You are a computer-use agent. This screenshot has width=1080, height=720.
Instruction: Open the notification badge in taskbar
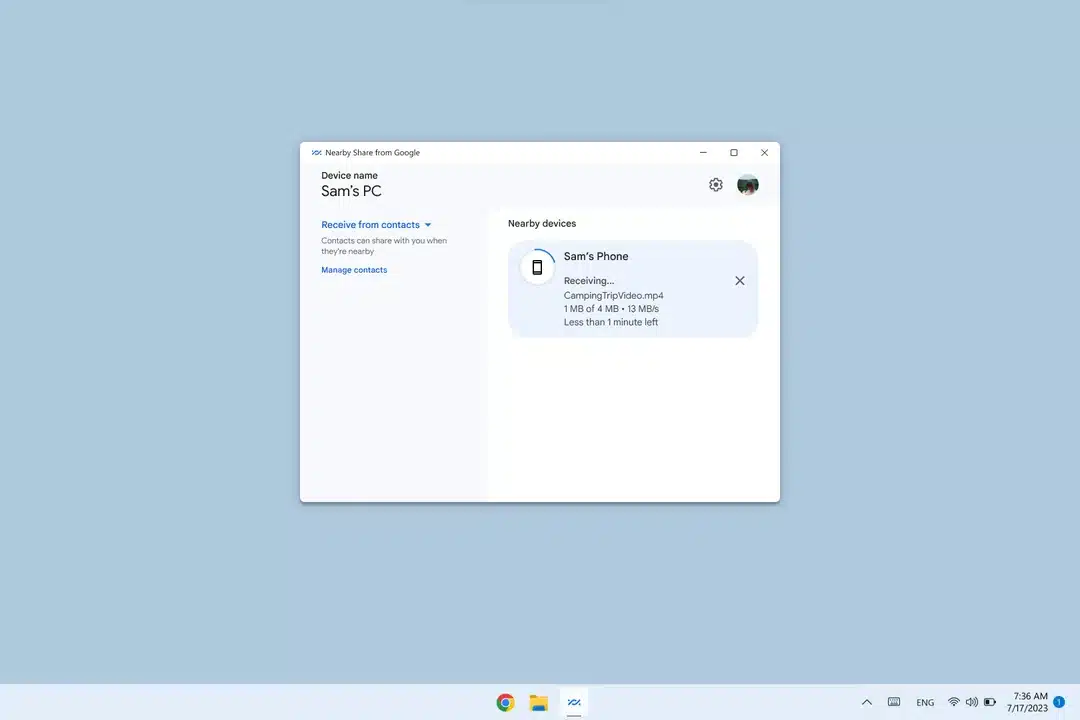click(x=1059, y=702)
